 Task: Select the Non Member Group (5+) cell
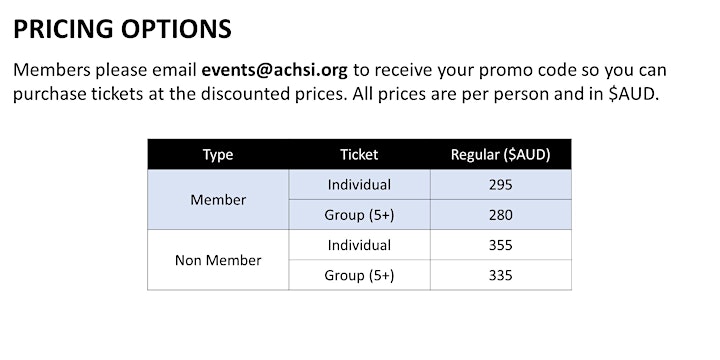coord(359,275)
